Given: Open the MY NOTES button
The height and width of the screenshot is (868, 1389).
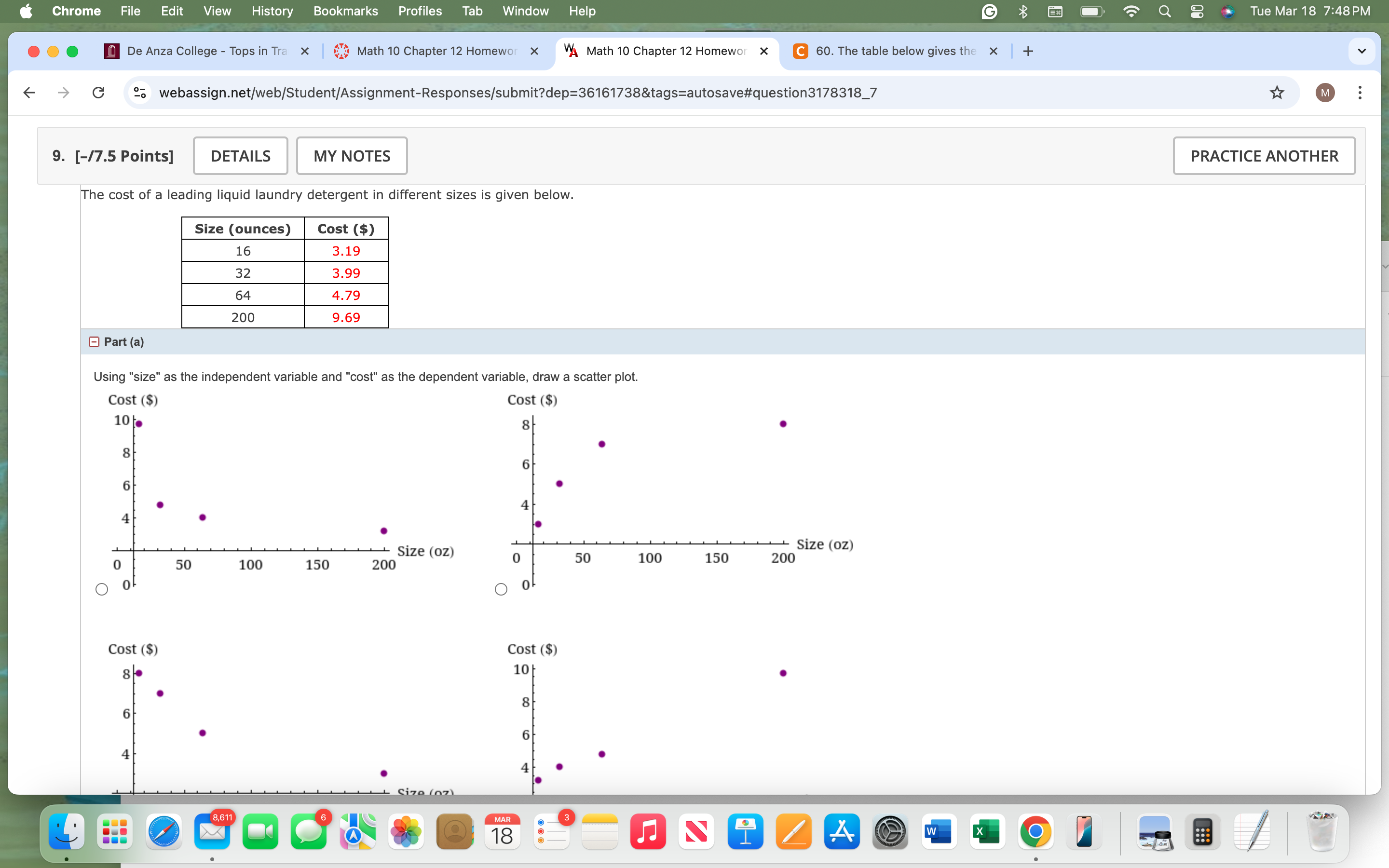Looking at the screenshot, I should pyautogui.click(x=351, y=156).
